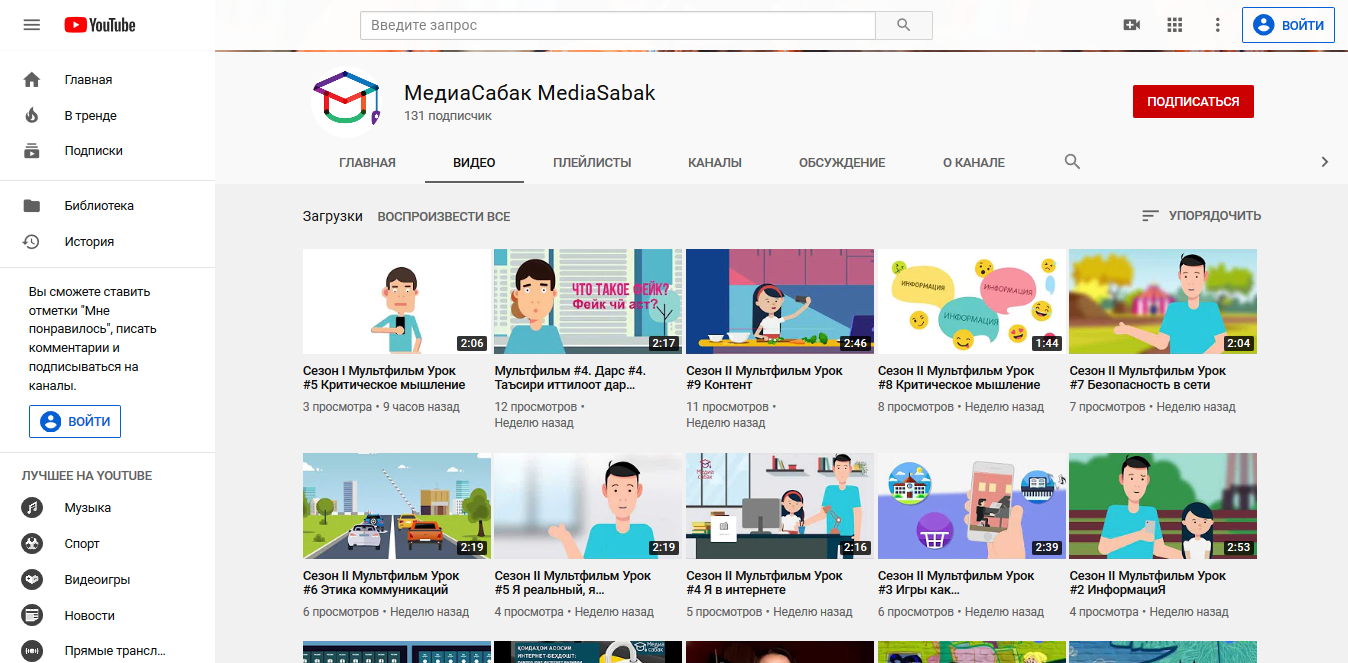Click the Новости icon in sidebar
Image resolution: width=1348 pixels, height=663 pixels.
pyautogui.click(x=32, y=616)
